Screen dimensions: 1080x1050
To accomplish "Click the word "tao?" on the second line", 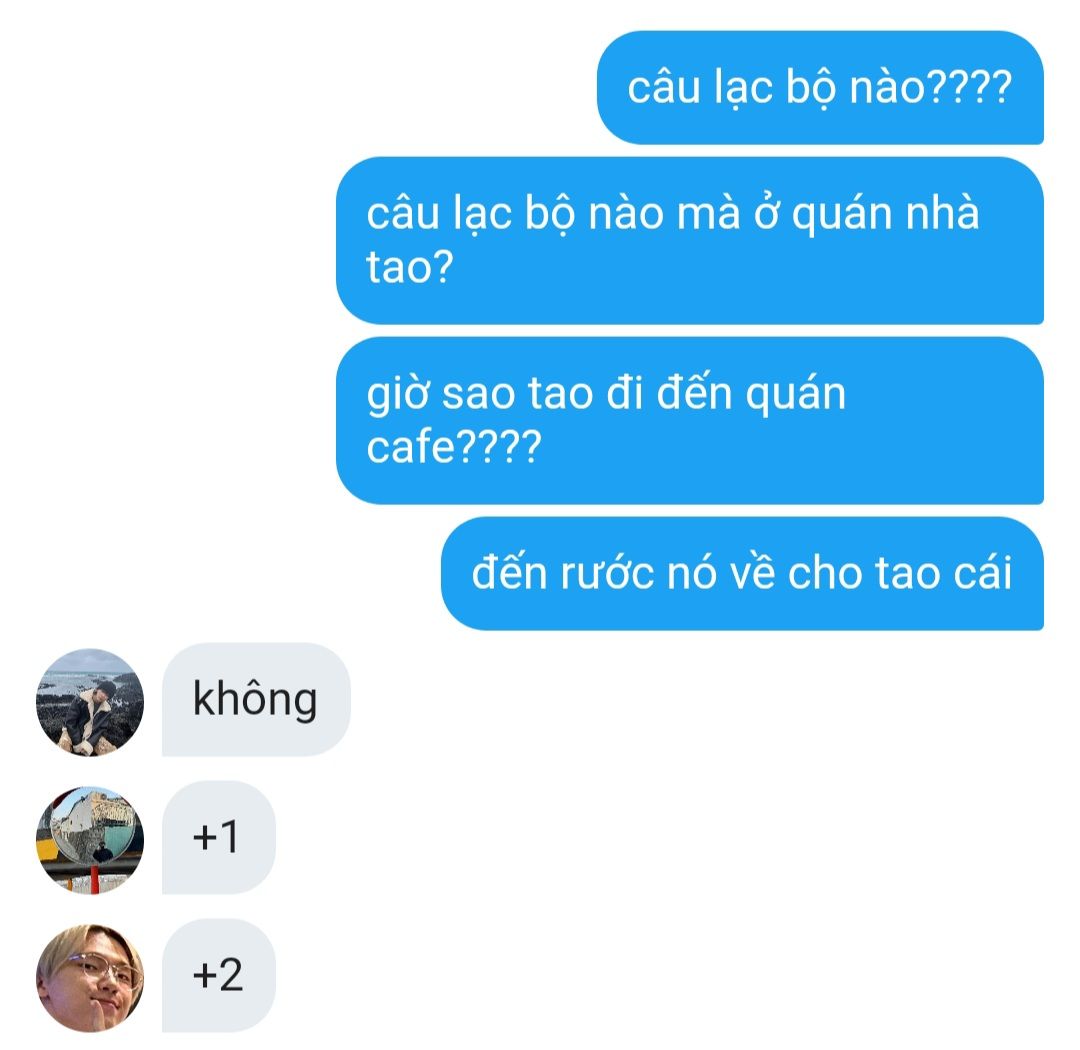I will [x=410, y=267].
